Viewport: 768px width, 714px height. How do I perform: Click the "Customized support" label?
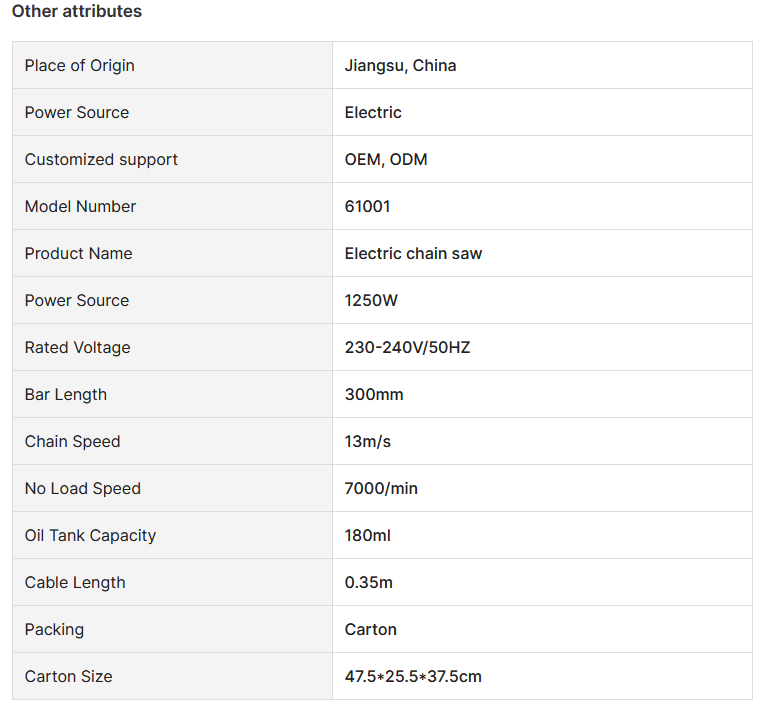pyautogui.click(x=101, y=159)
